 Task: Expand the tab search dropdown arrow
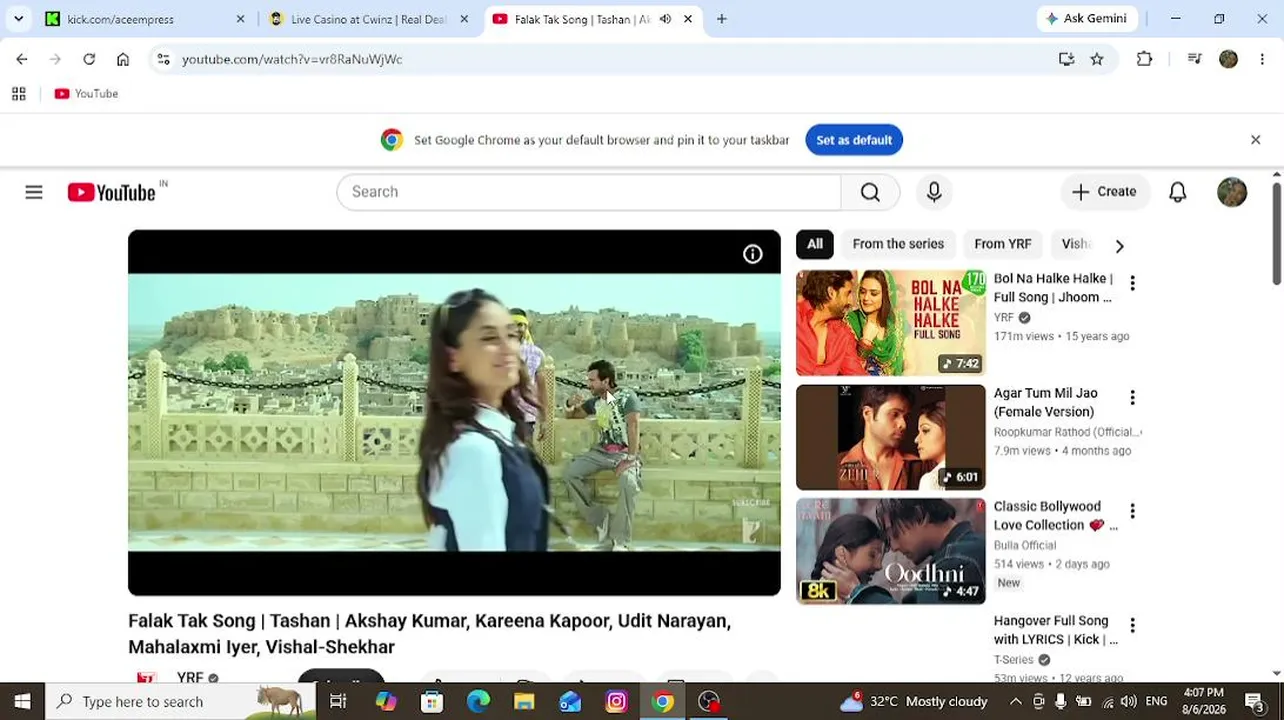[x=18, y=19]
